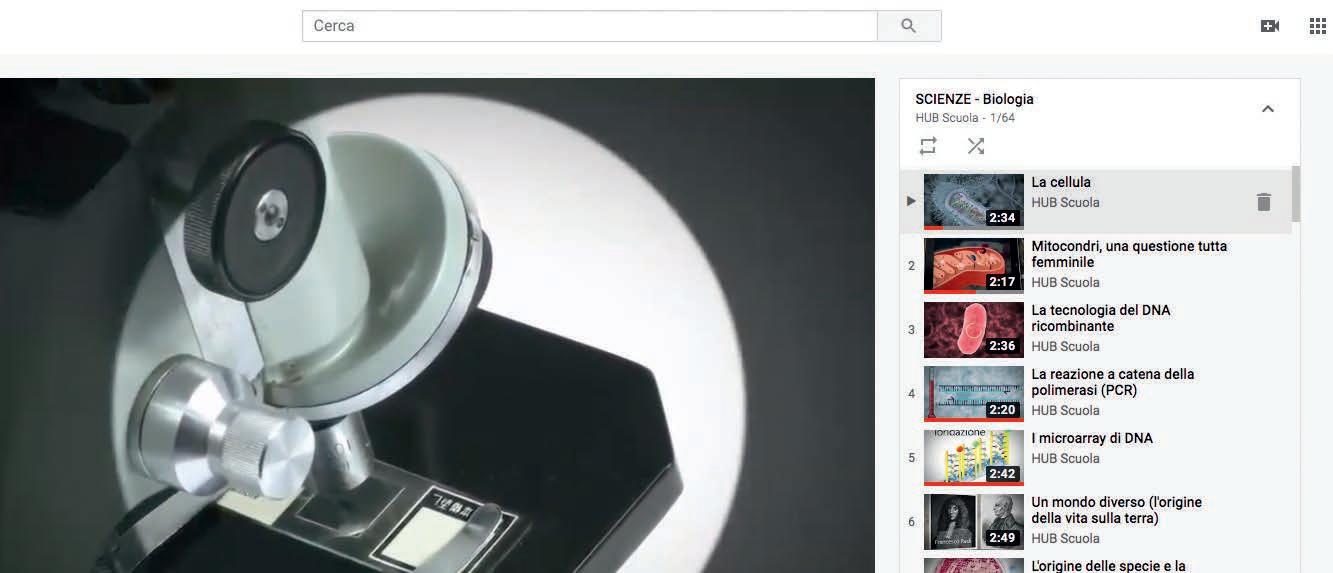Collapse the SCIENZE - Biologia playlist panel

coord(1268,108)
